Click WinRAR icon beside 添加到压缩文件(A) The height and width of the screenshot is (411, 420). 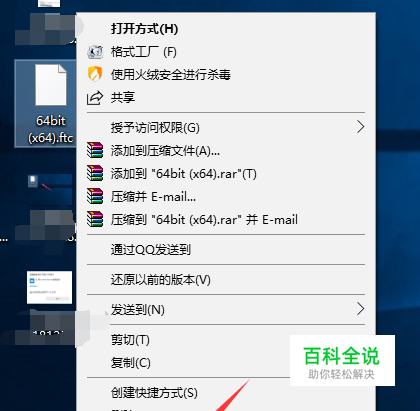(95, 150)
